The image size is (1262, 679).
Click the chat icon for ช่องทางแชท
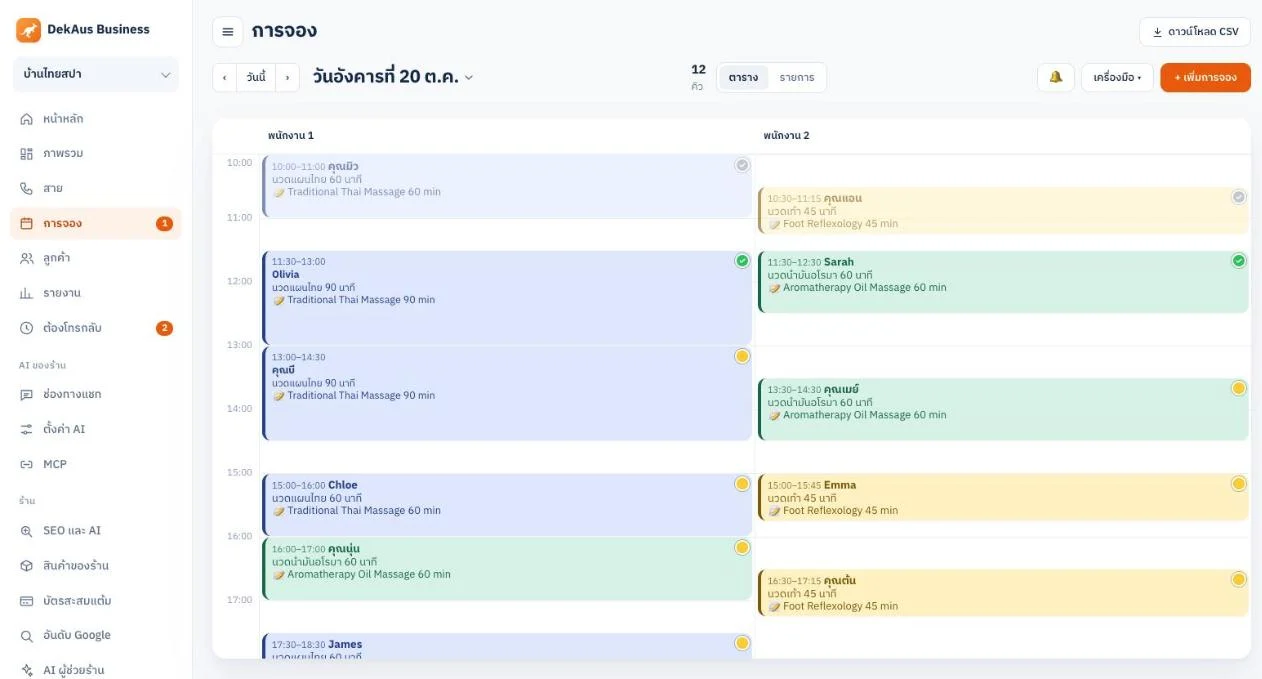27,394
